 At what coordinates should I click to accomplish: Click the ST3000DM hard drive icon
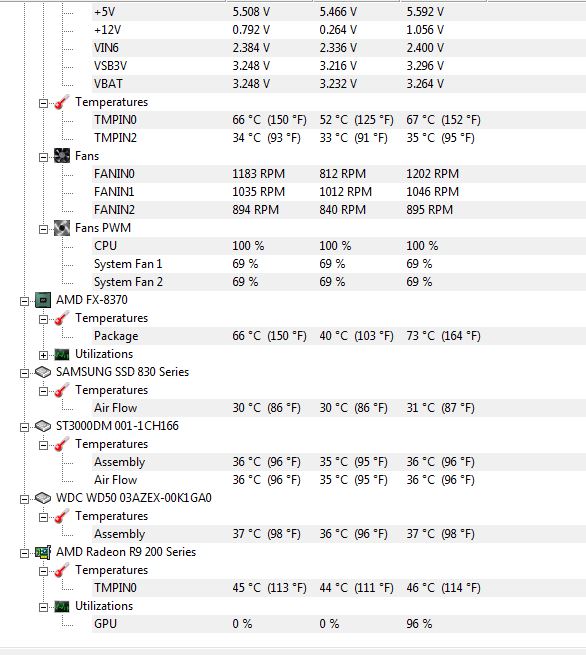[43, 426]
